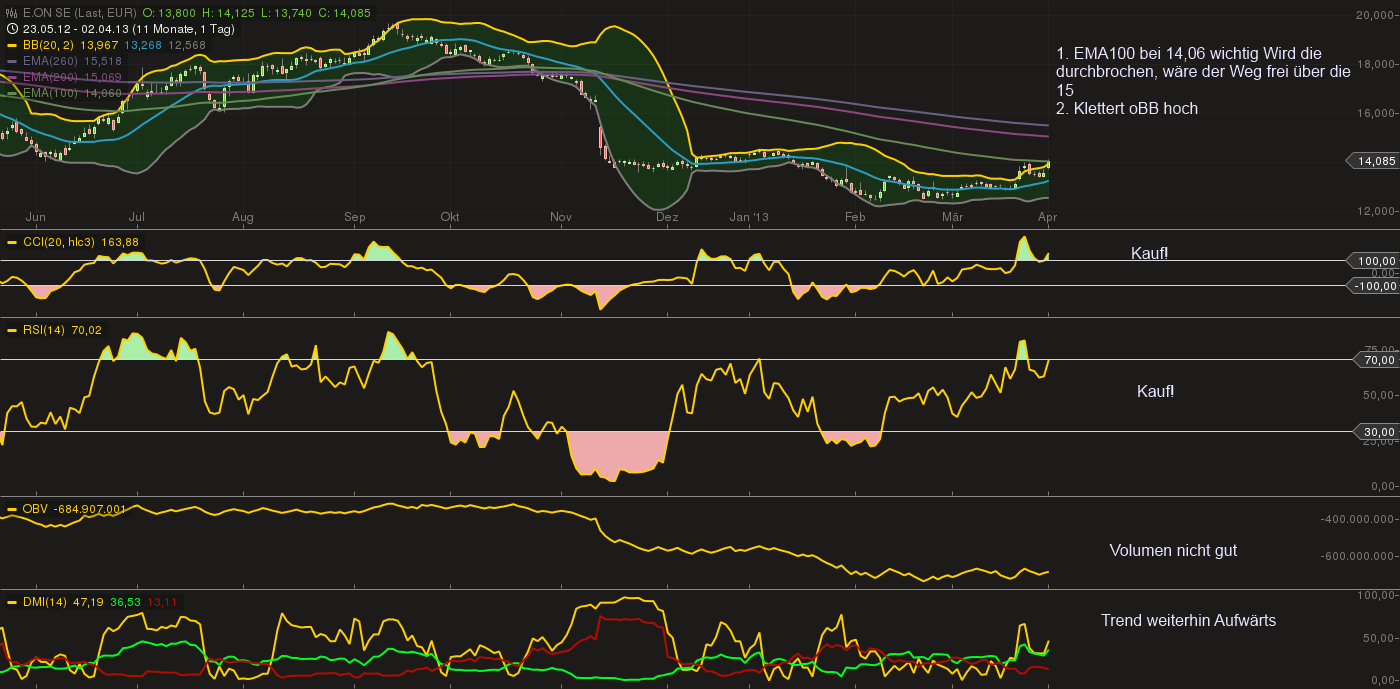Click the OBV legend color marker
Viewport: 1400px width, 689px height.
click(12, 509)
